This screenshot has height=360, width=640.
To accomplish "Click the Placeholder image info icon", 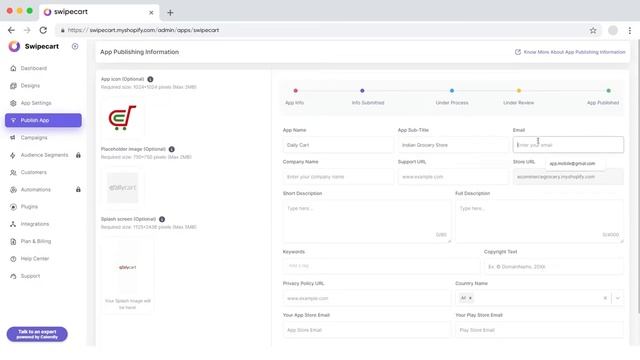I will pos(171,149).
